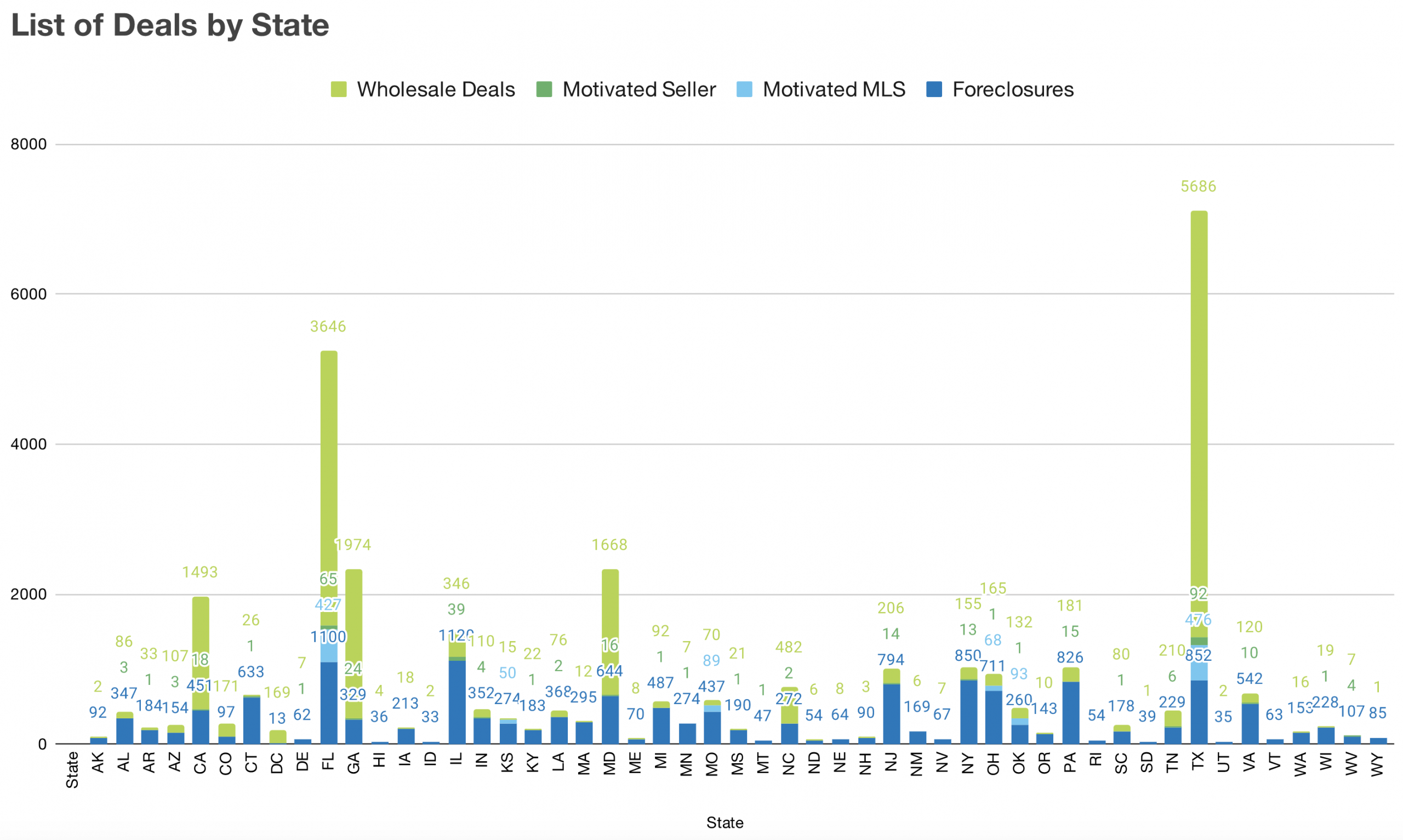Click the State axis title at bottom
This screenshot has width=1403, height=840.
[725, 822]
